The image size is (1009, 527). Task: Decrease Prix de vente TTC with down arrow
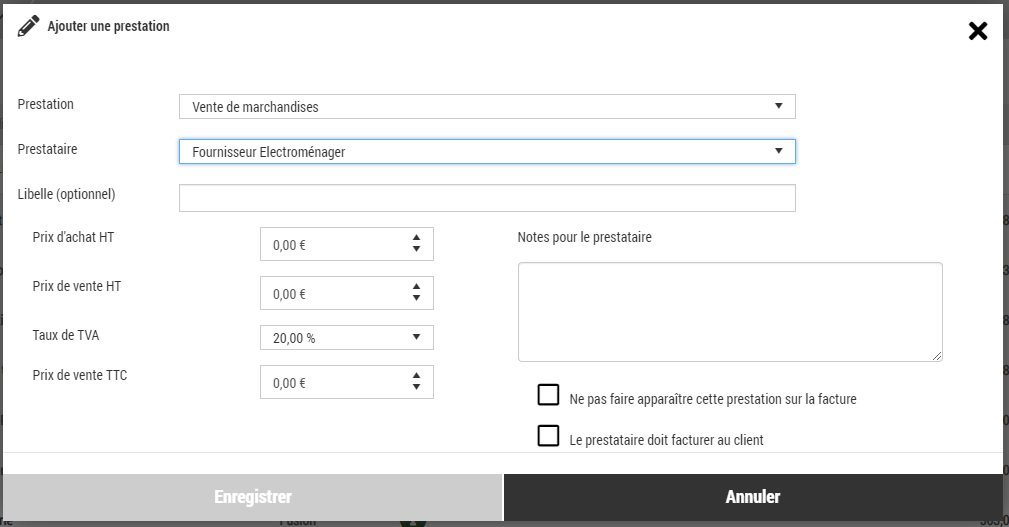[416, 388]
